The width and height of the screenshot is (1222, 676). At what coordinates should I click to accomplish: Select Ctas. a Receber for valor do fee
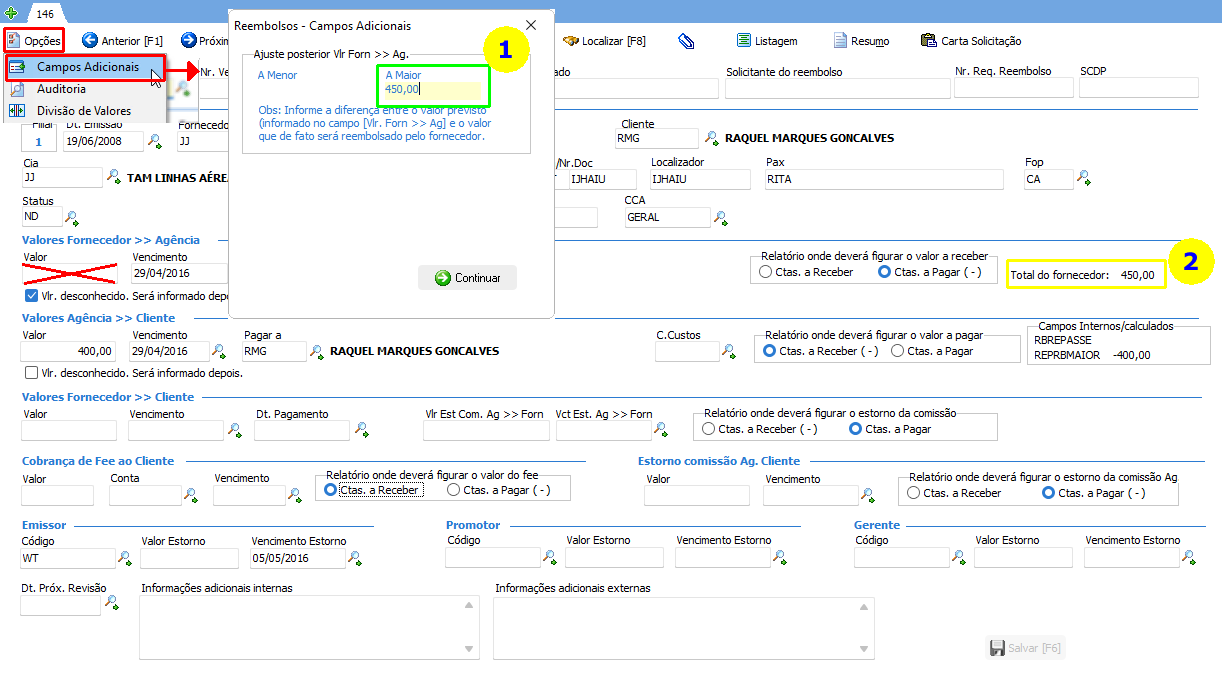[330, 490]
